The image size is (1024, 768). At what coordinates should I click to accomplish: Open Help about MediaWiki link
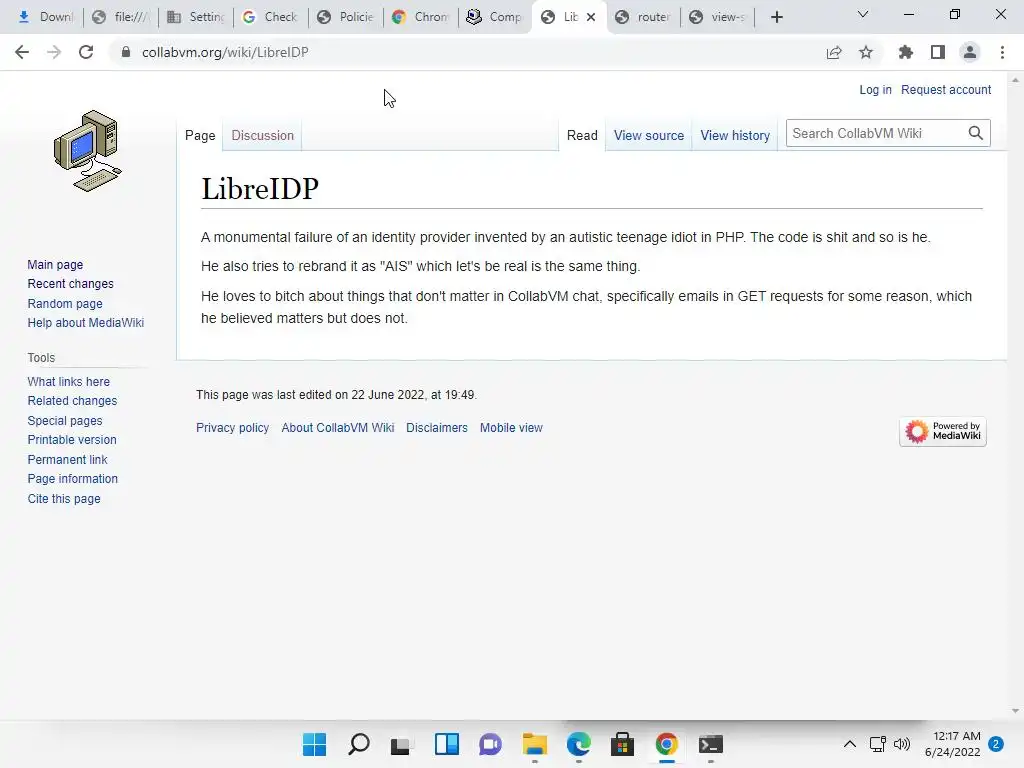(x=86, y=323)
